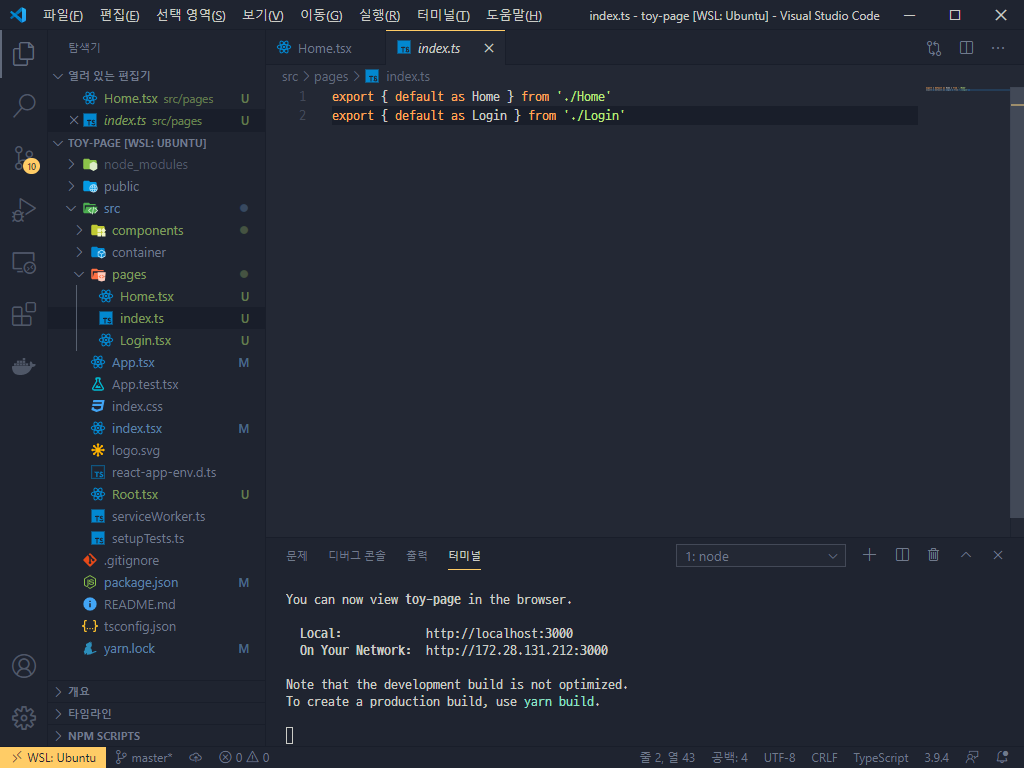
Task: Kill terminal with trash icon
Action: [933, 555]
